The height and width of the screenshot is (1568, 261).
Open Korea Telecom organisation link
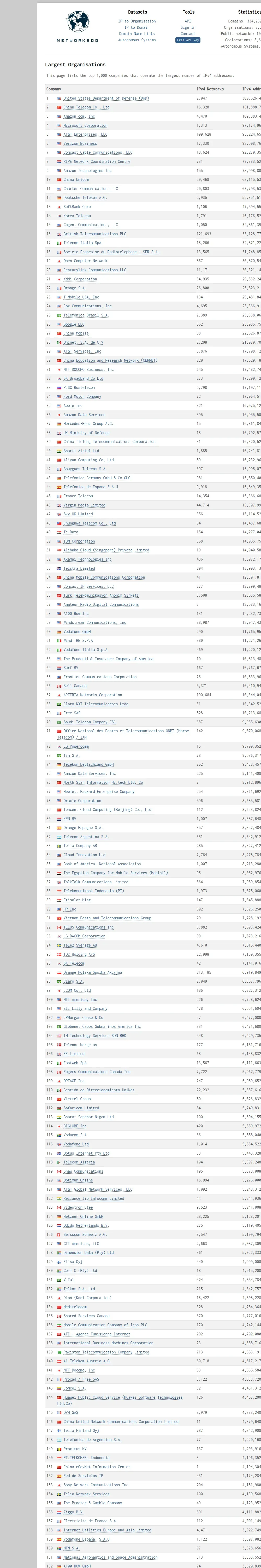tap(77, 216)
